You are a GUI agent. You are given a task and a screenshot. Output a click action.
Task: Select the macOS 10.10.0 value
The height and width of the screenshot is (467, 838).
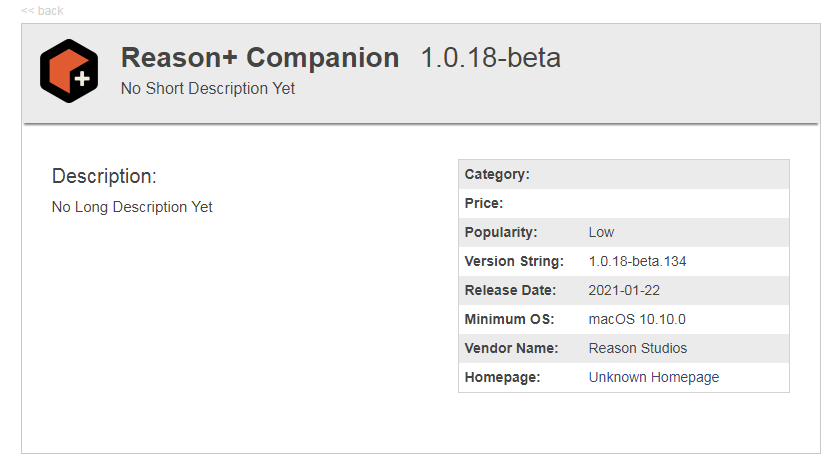click(x=637, y=319)
